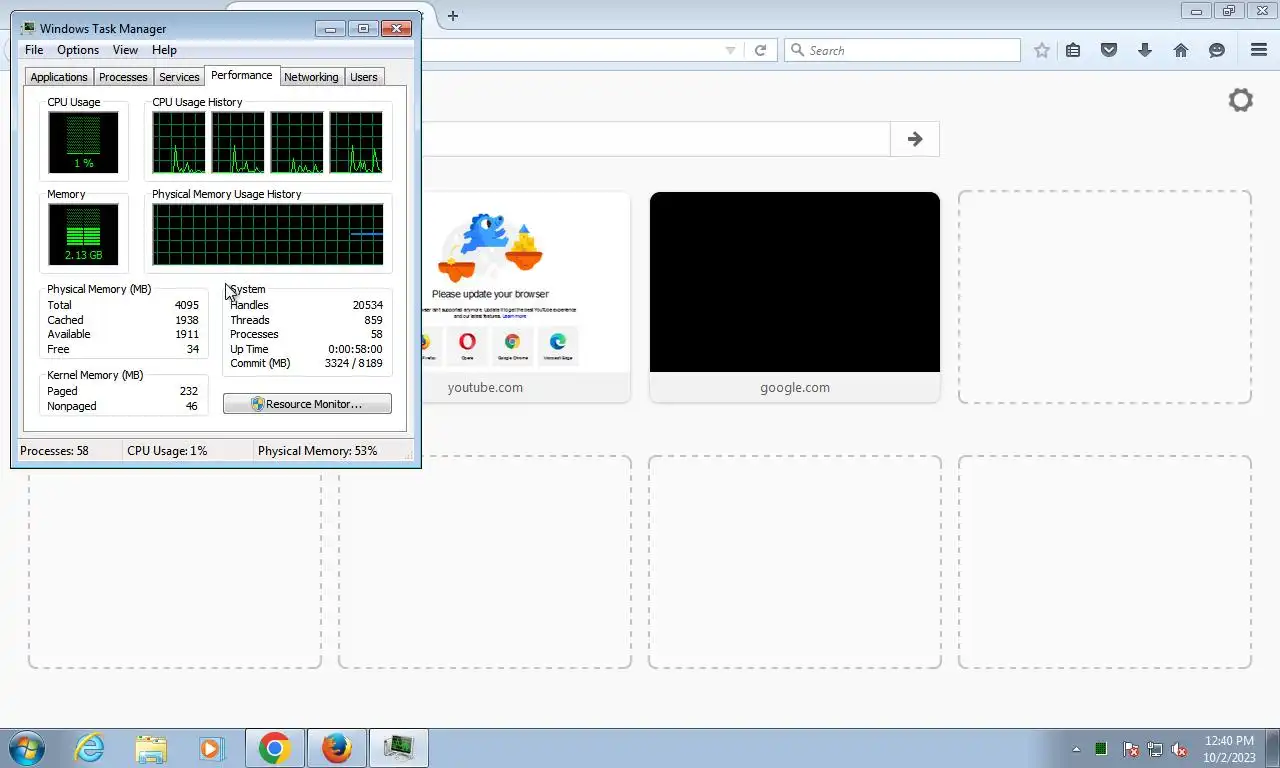This screenshot has width=1280, height=768.
Task: Click the 'Free 34' row
Action: coord(123,349)
